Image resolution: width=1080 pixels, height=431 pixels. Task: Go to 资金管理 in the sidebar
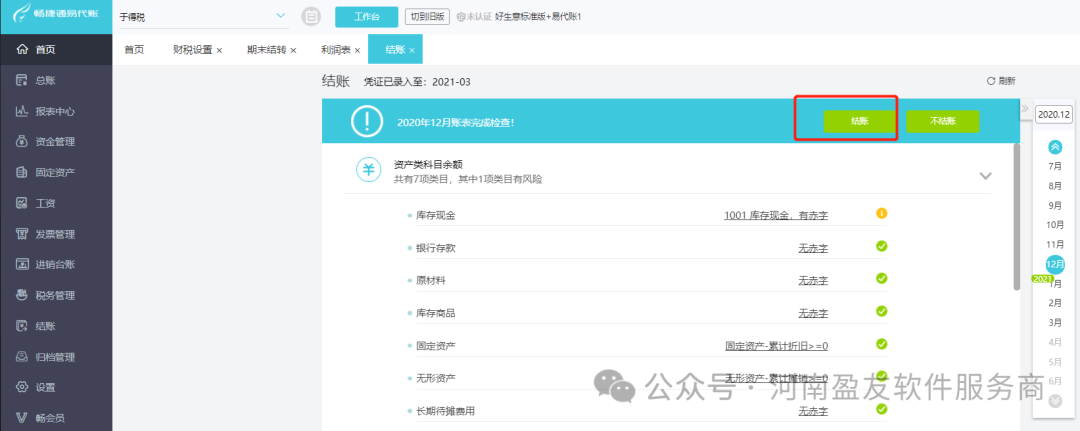click(x=56, y=142)
